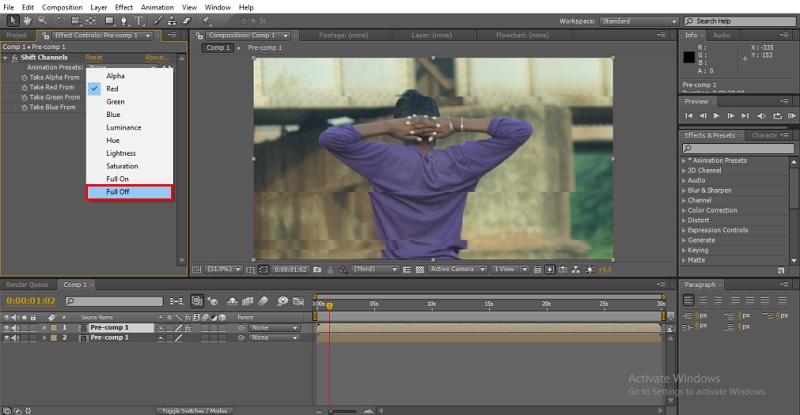Open layer 1 Parent None dropdown
The image size is (800, 415).
[x=274, y=328]
